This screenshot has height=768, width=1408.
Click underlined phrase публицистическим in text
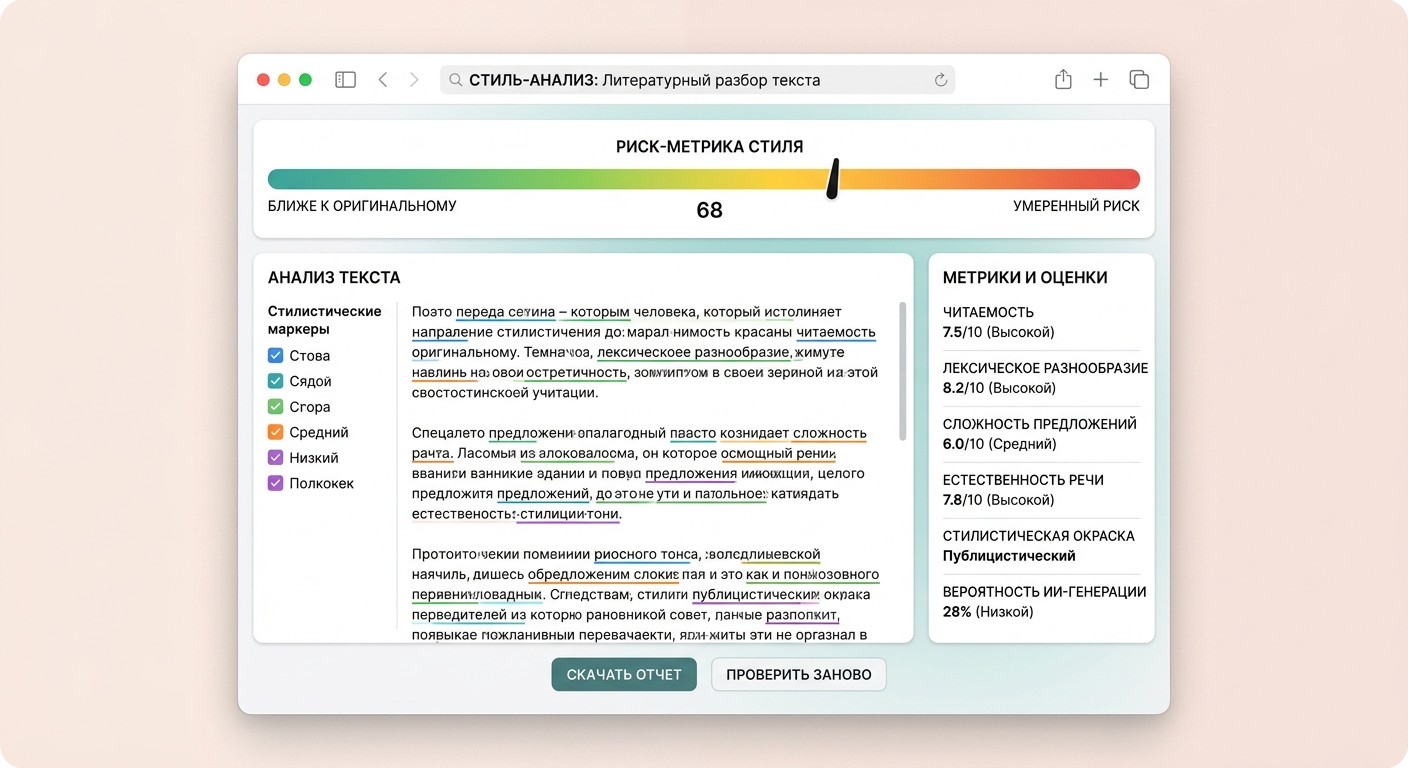point(756,594)
